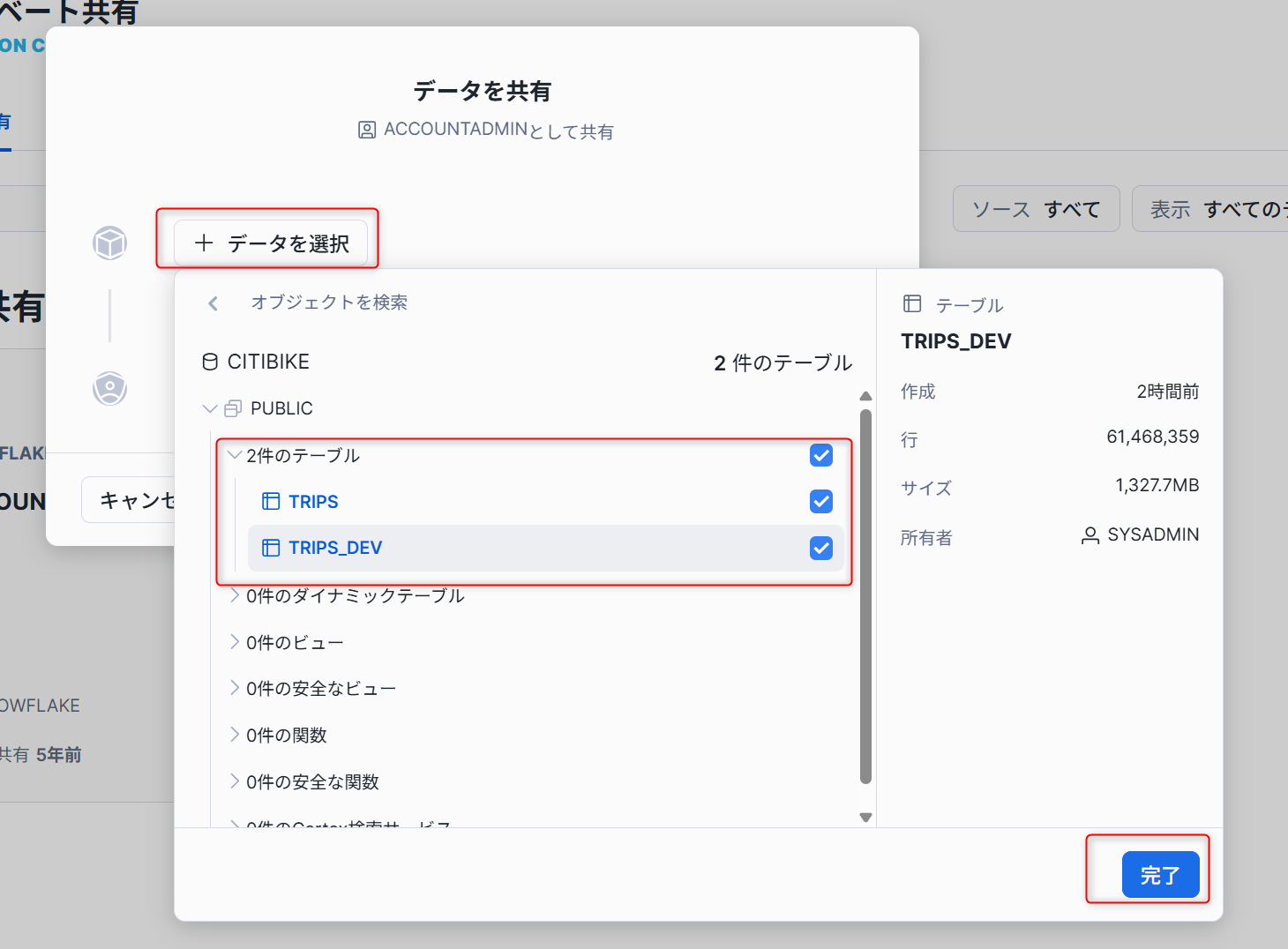Viewport: 1288px width, 949px height.
Task: Expand the 0件のビュー group
Action: coord(235,642)
